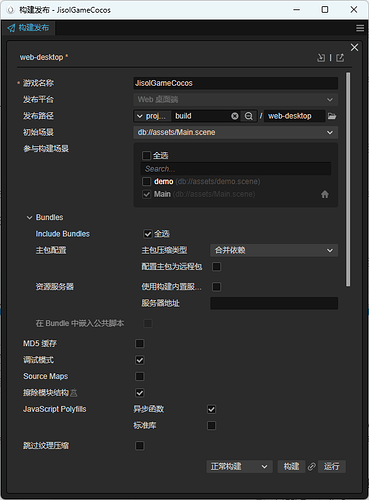Click the Main scene row label
Viewport: 369px width, 500px height.
(x=162, y=194)
